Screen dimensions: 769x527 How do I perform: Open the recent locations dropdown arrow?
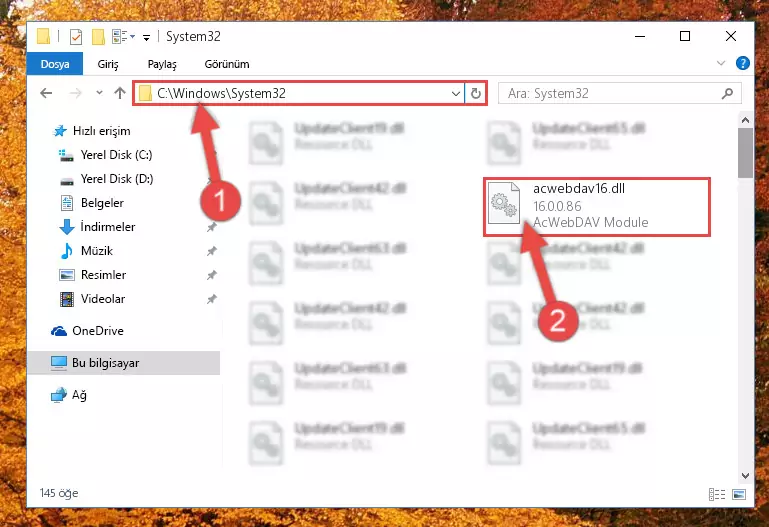99,93
